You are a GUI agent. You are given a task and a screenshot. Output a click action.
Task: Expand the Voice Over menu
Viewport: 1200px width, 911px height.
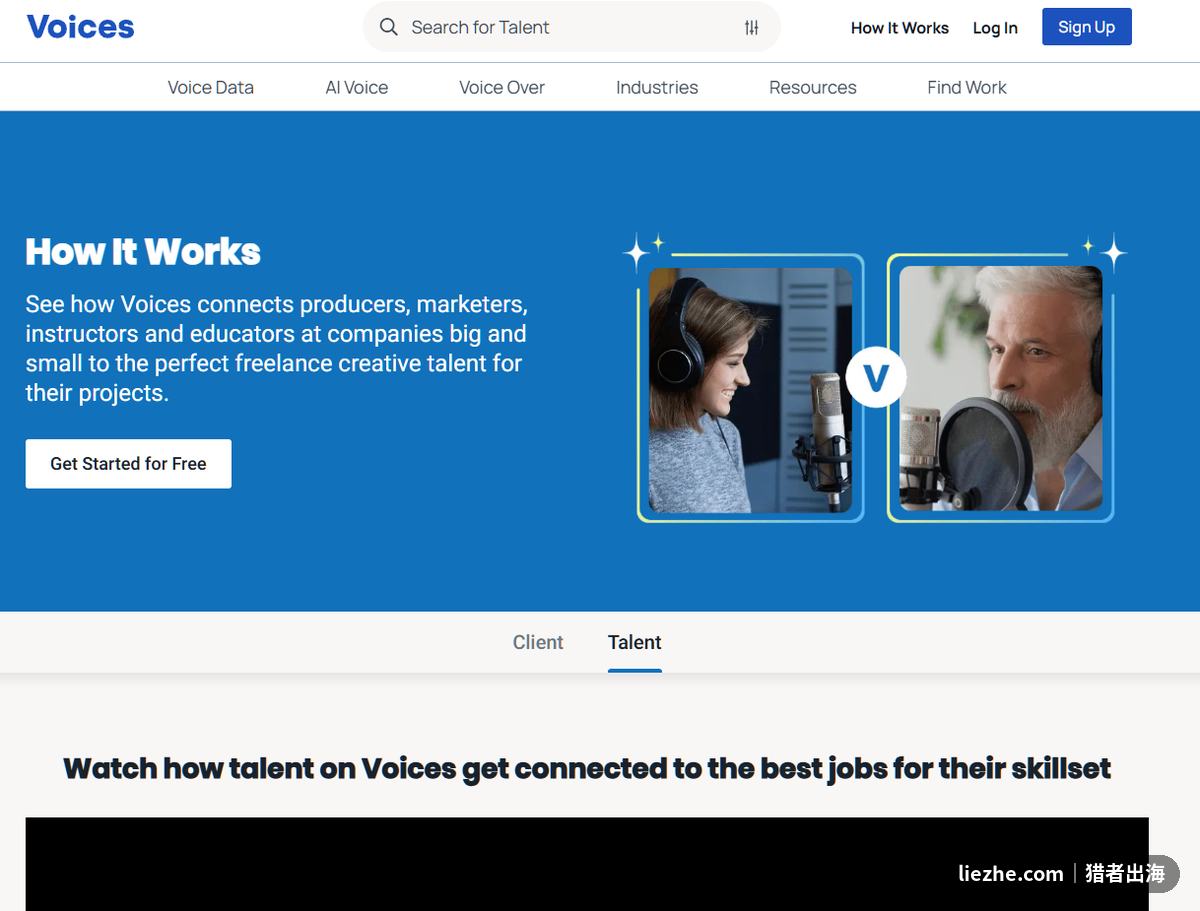tap(502, 87)
